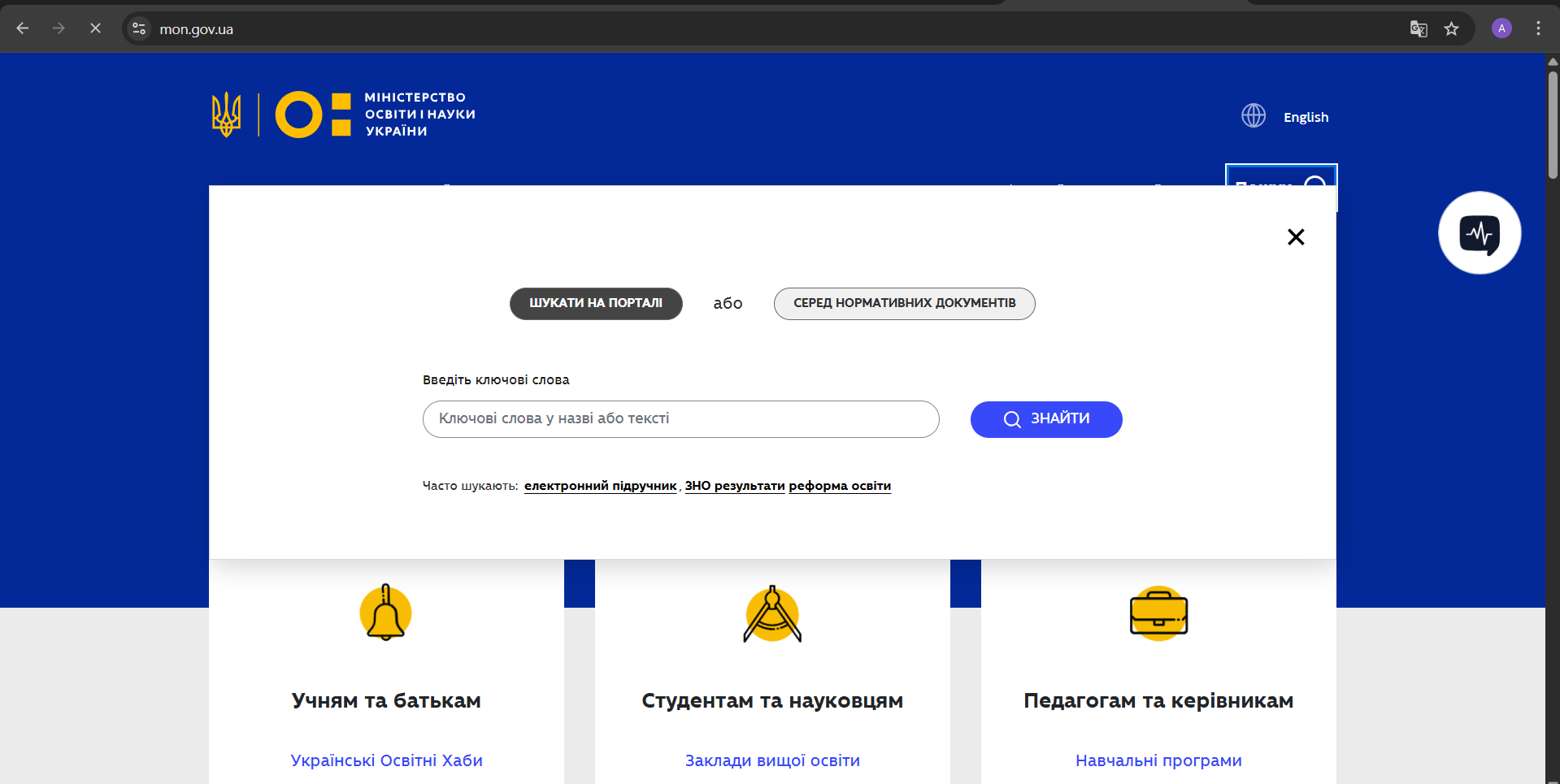This screenshot has width=1560, height=784.
Task: Click the compass drawing tool icon
Action: click(x=772, y=614)
